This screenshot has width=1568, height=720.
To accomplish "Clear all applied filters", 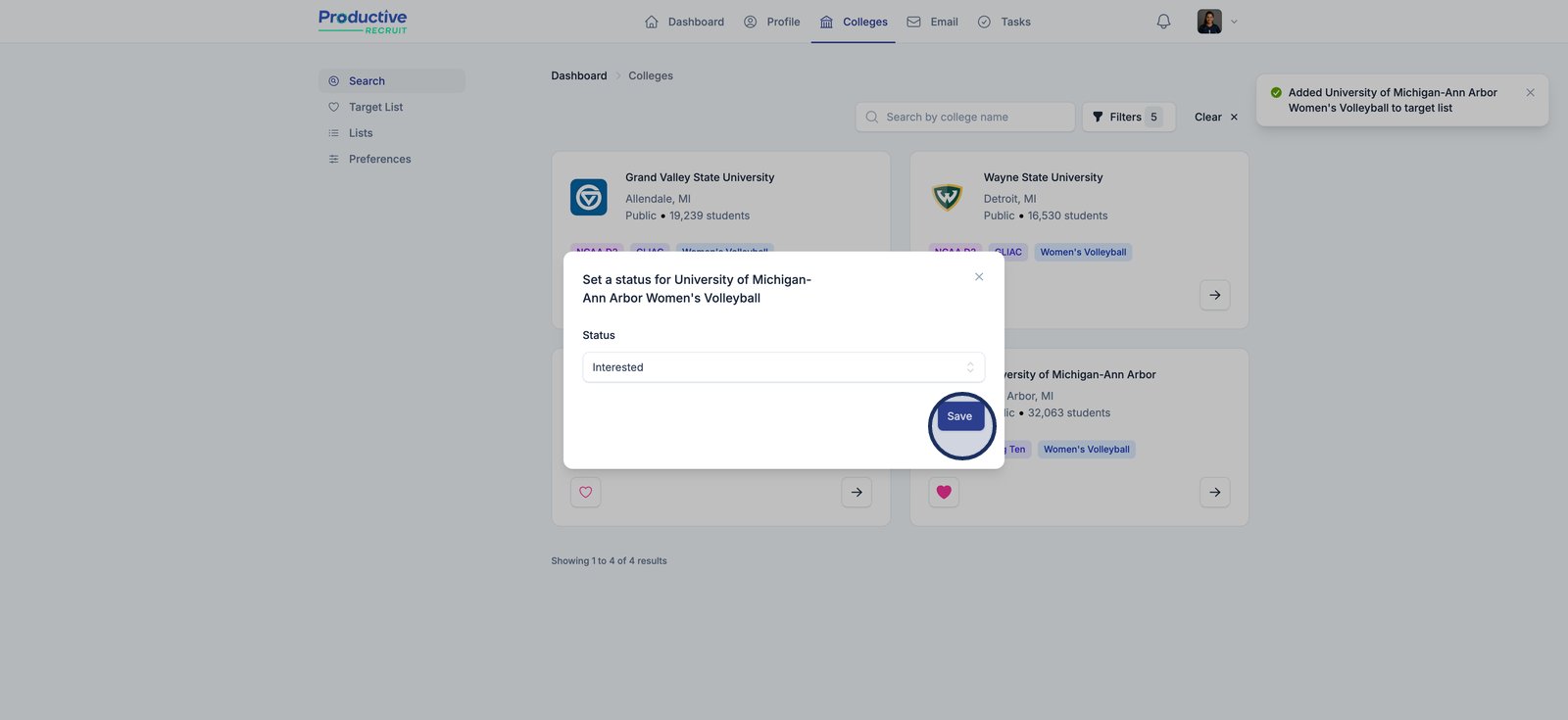I will pos(1215,117).
